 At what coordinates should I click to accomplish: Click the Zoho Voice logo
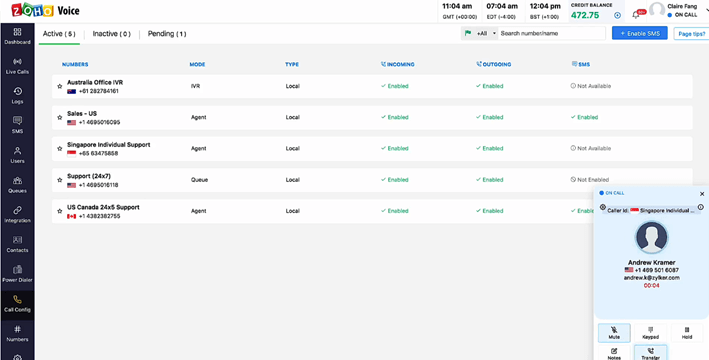click(x=45, y=10)
